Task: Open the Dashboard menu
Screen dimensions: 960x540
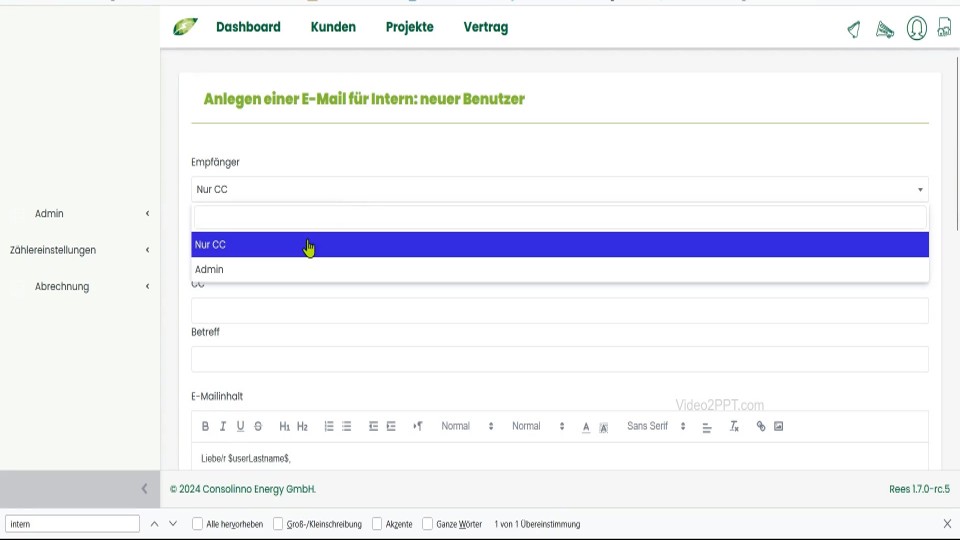Action: tap(248, 27)
